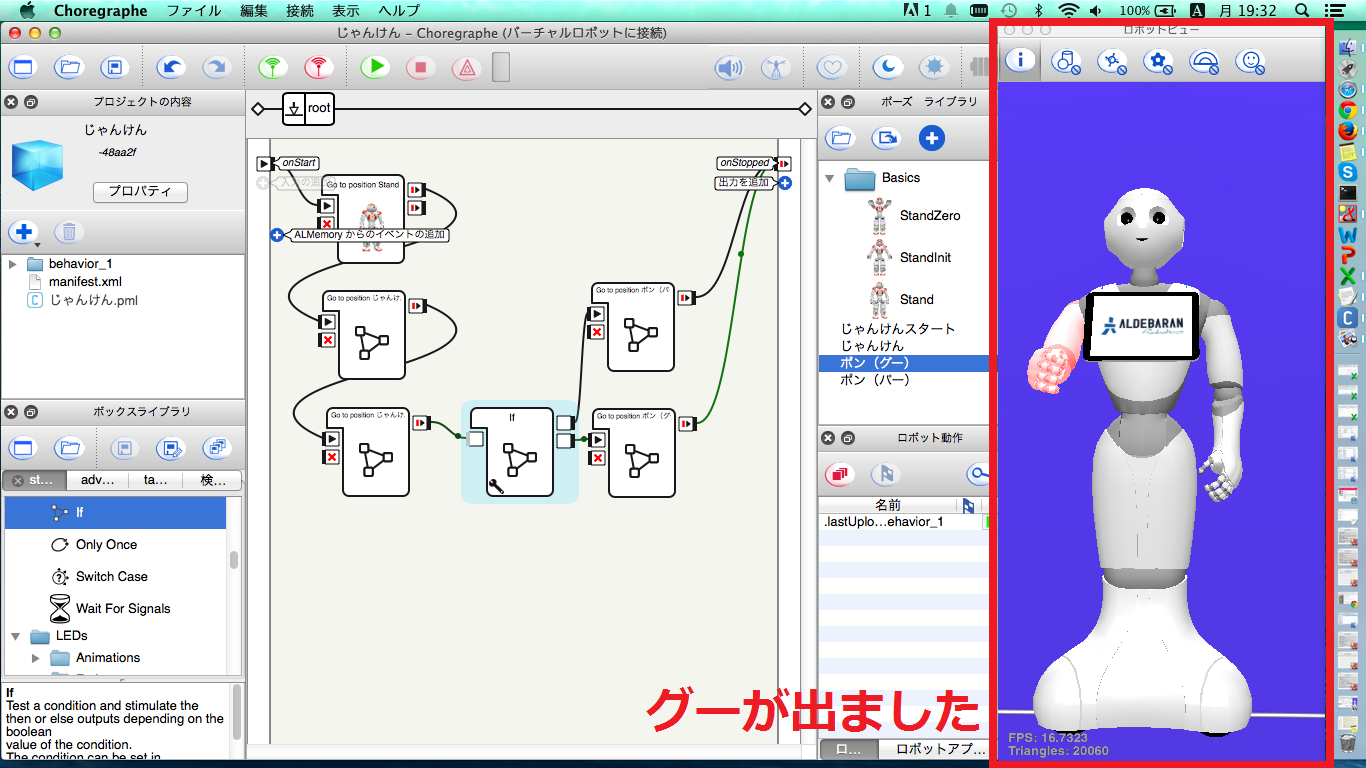Click the red Disconnect antenna icon
This screenshot has width=1366, height=768.
pos(319,68)
